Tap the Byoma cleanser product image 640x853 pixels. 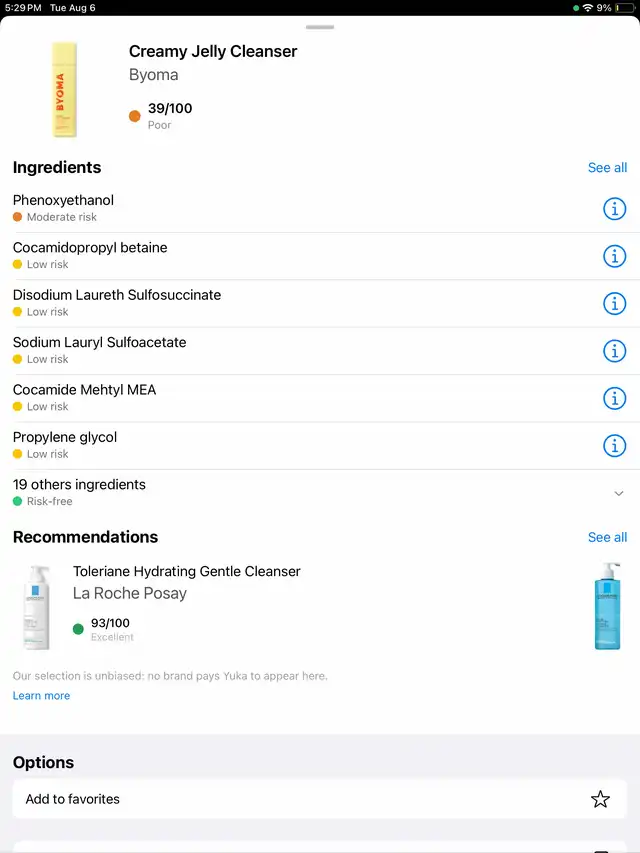(65, 90)
